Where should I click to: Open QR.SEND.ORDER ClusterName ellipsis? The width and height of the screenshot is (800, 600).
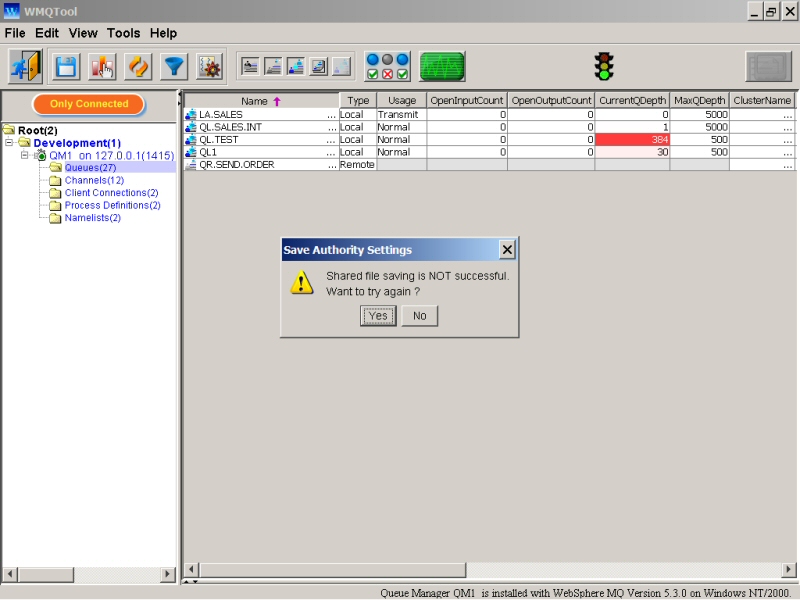[x=788, y=165]
